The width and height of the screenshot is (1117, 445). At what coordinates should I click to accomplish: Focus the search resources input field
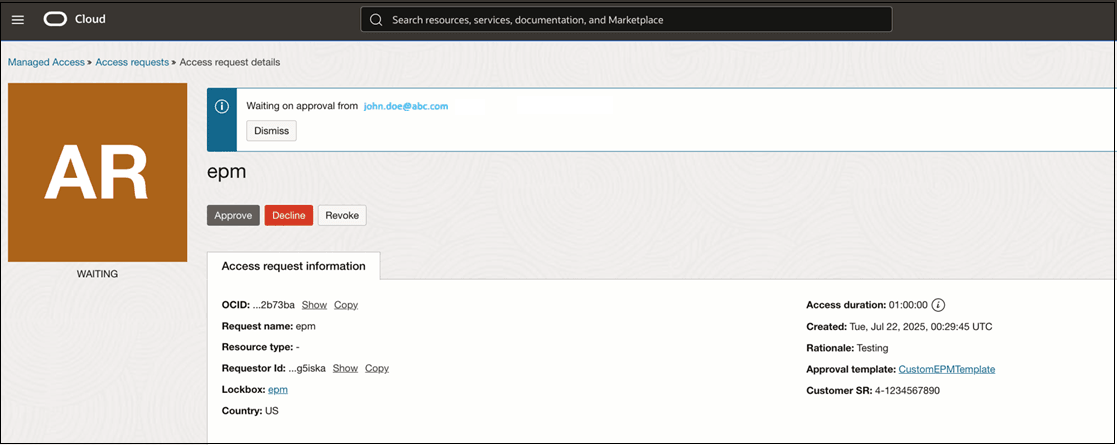tap(626, 20)
